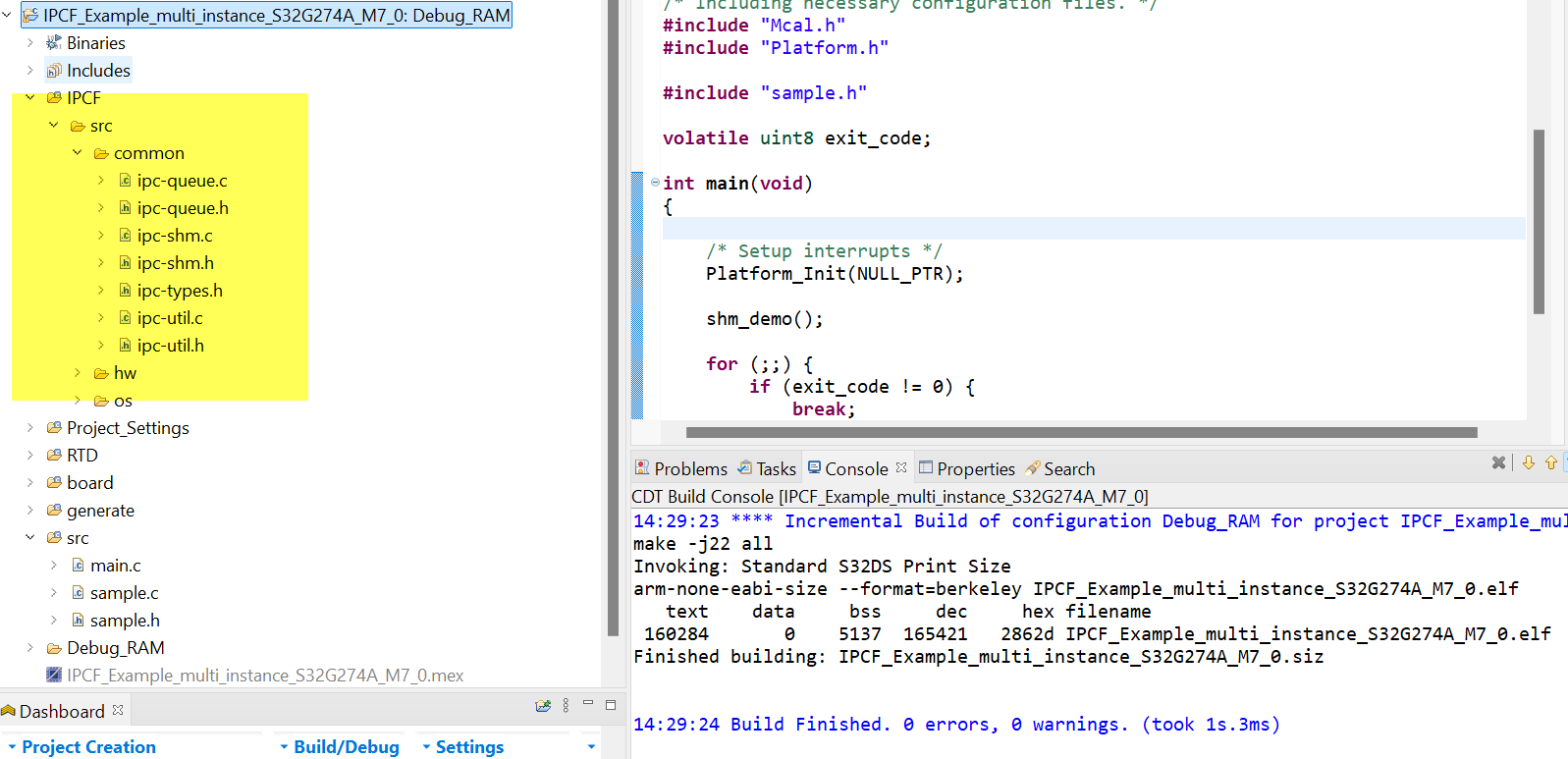Select ipc-types.h in project tree

click(x=180, y=290)
